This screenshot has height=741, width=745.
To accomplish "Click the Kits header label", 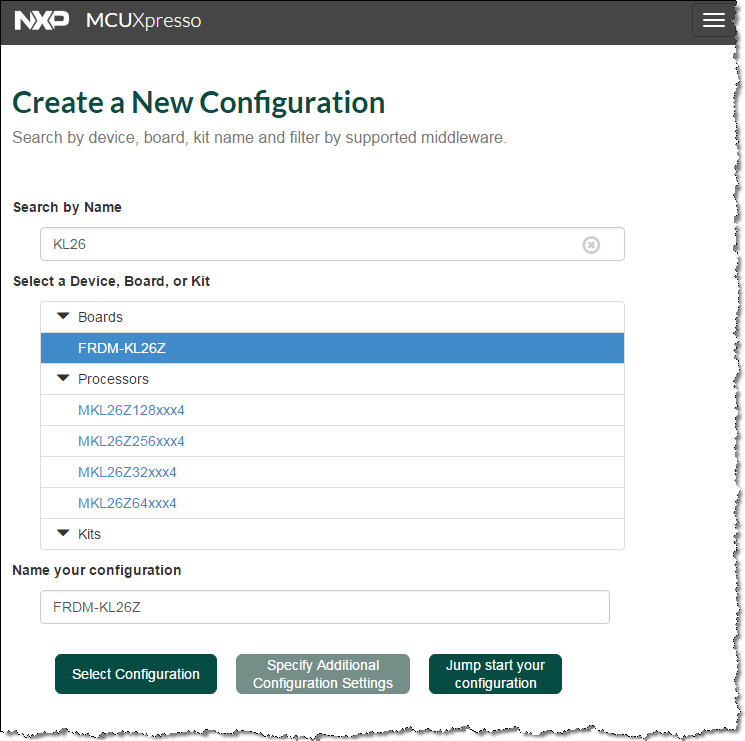I will (x=89, y=534).
